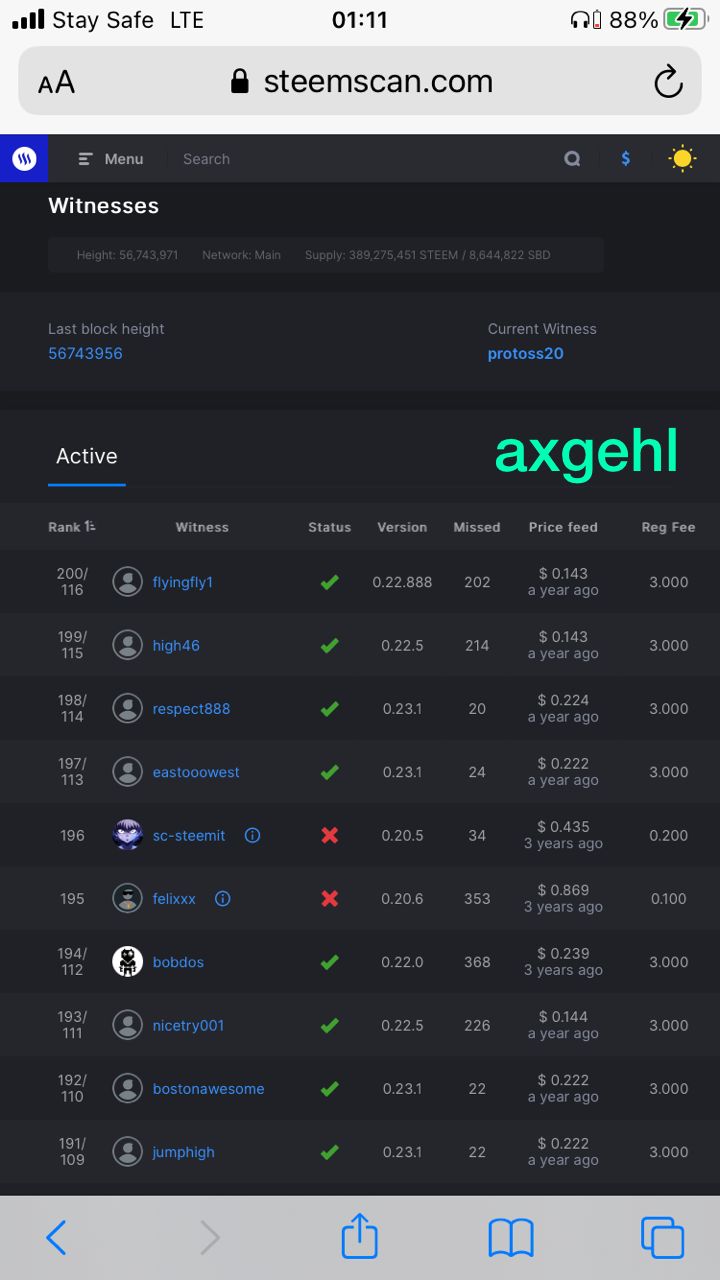720x1280 pixels.
Task: Tap the green check status for bostonawesome
Action: pyautogui.click(x=329, y=1089)
